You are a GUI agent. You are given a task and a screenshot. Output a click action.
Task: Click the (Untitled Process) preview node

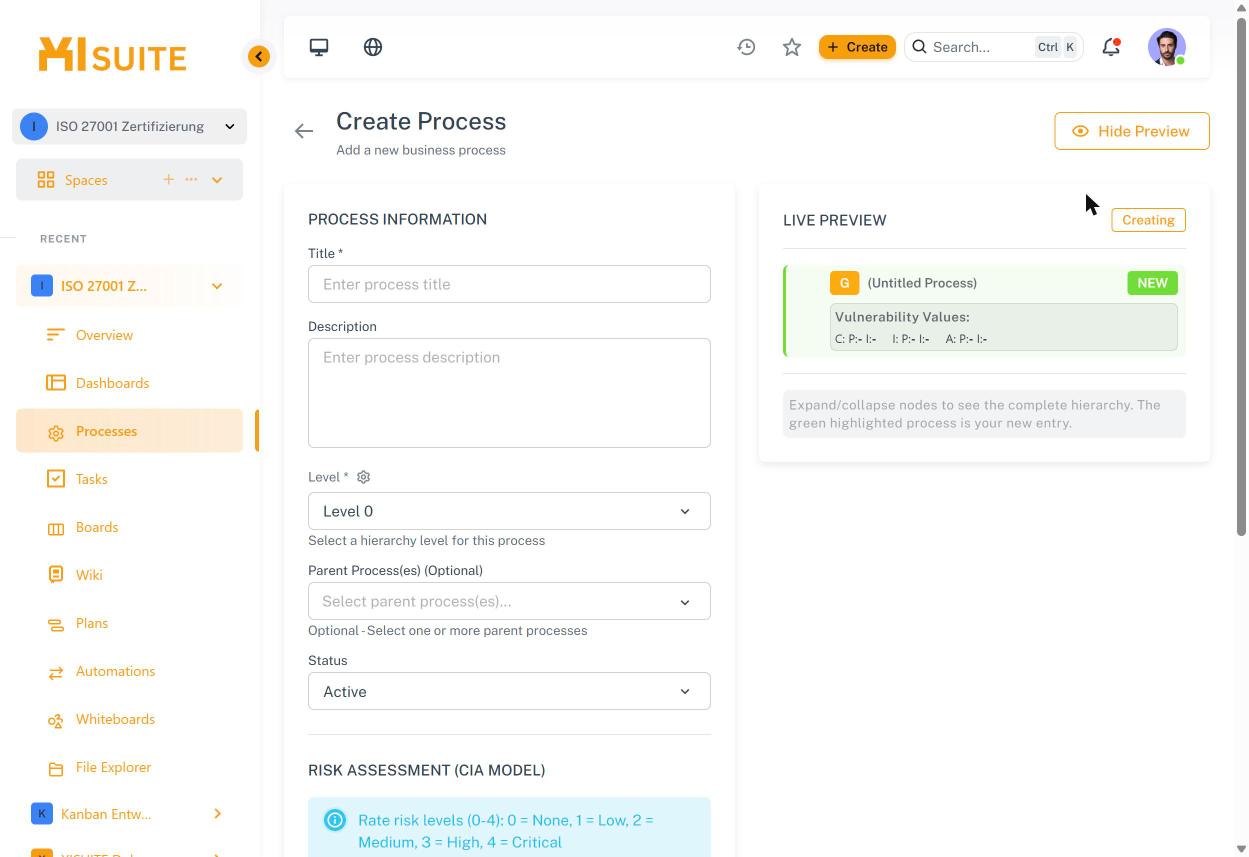(x=922, y=283)
